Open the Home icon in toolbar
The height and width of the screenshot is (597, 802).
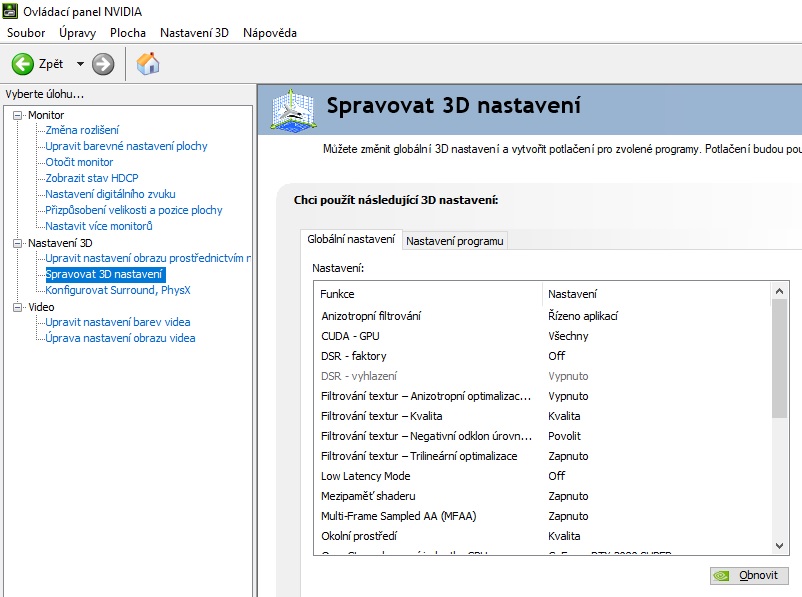[x=148, y=64]
